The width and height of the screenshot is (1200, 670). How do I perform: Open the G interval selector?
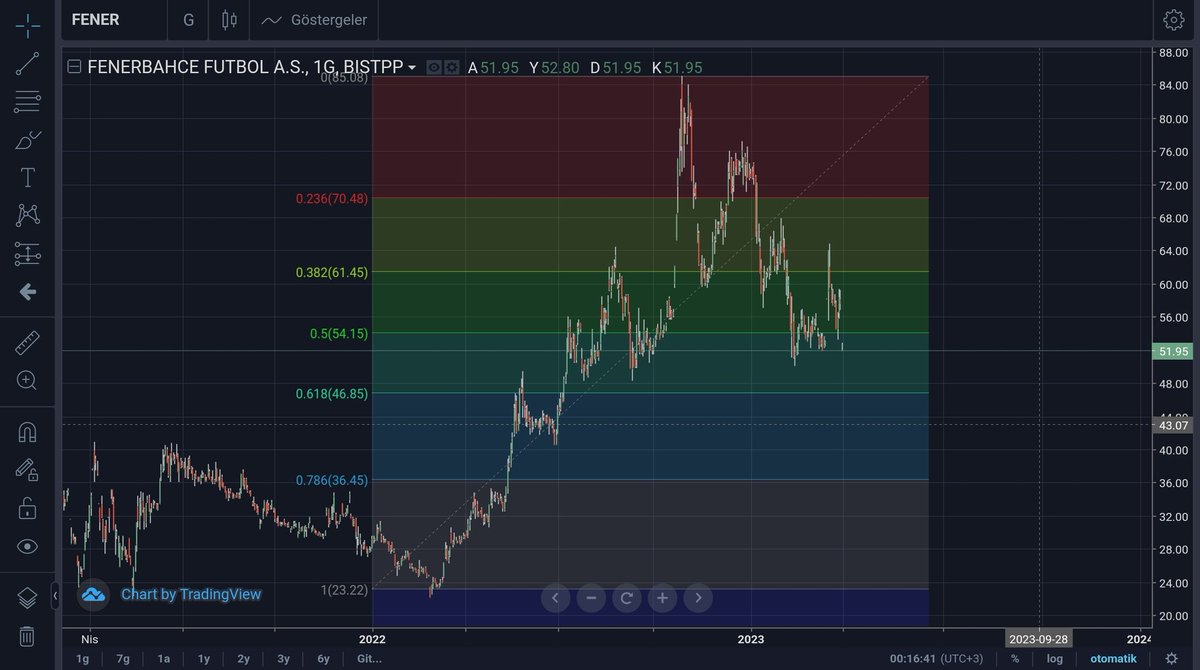tap(188, 20)
